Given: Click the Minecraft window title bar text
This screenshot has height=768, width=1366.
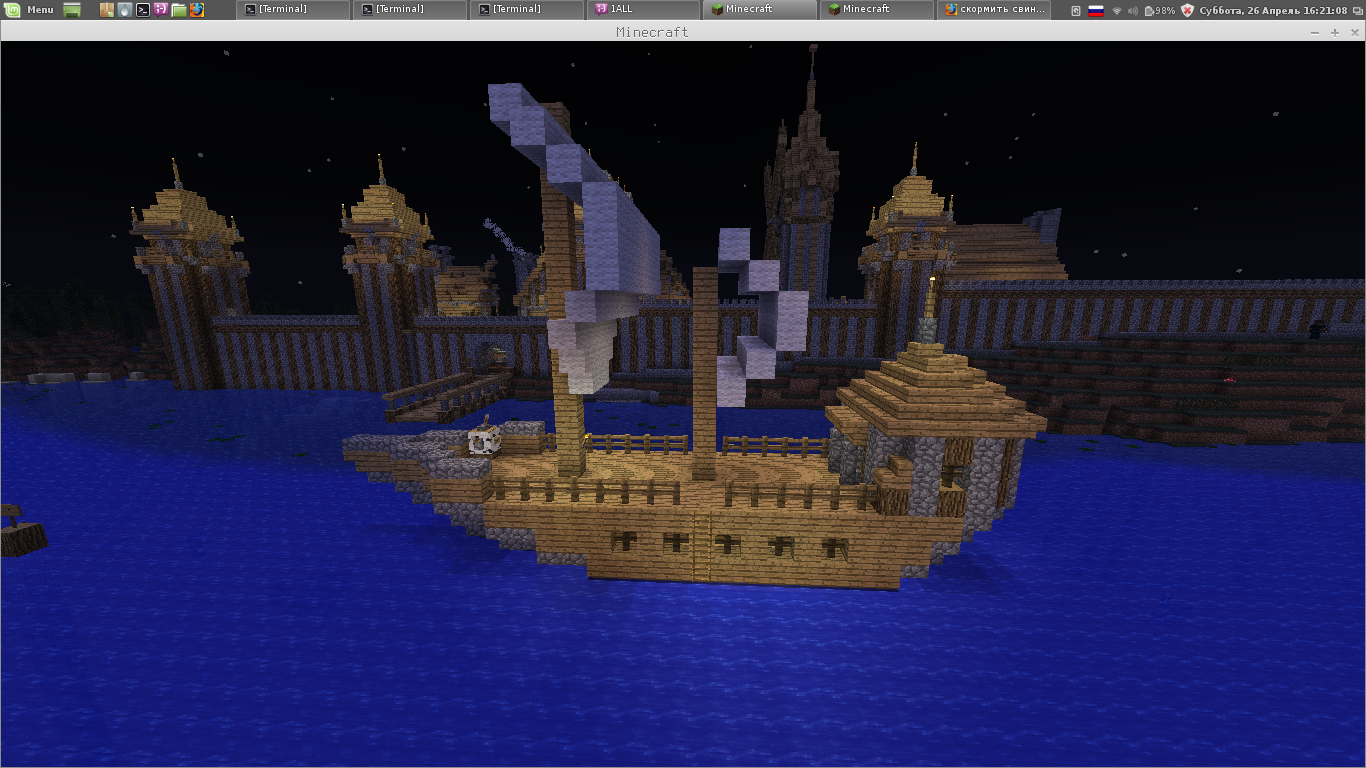Looking at the screenshot, I should [652, 33].
